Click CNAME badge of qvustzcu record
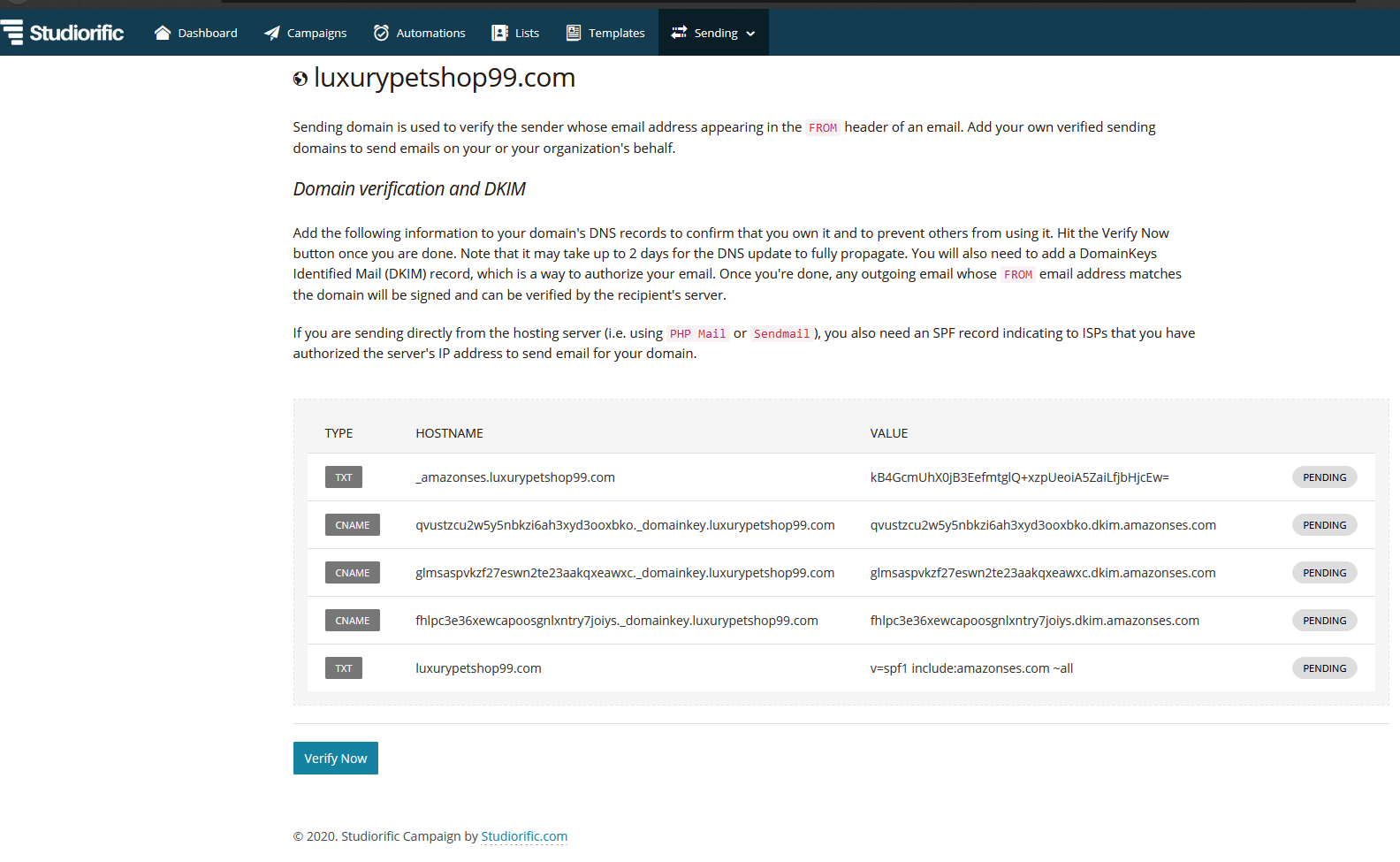1400x862 pixels. tap(353, 525)
